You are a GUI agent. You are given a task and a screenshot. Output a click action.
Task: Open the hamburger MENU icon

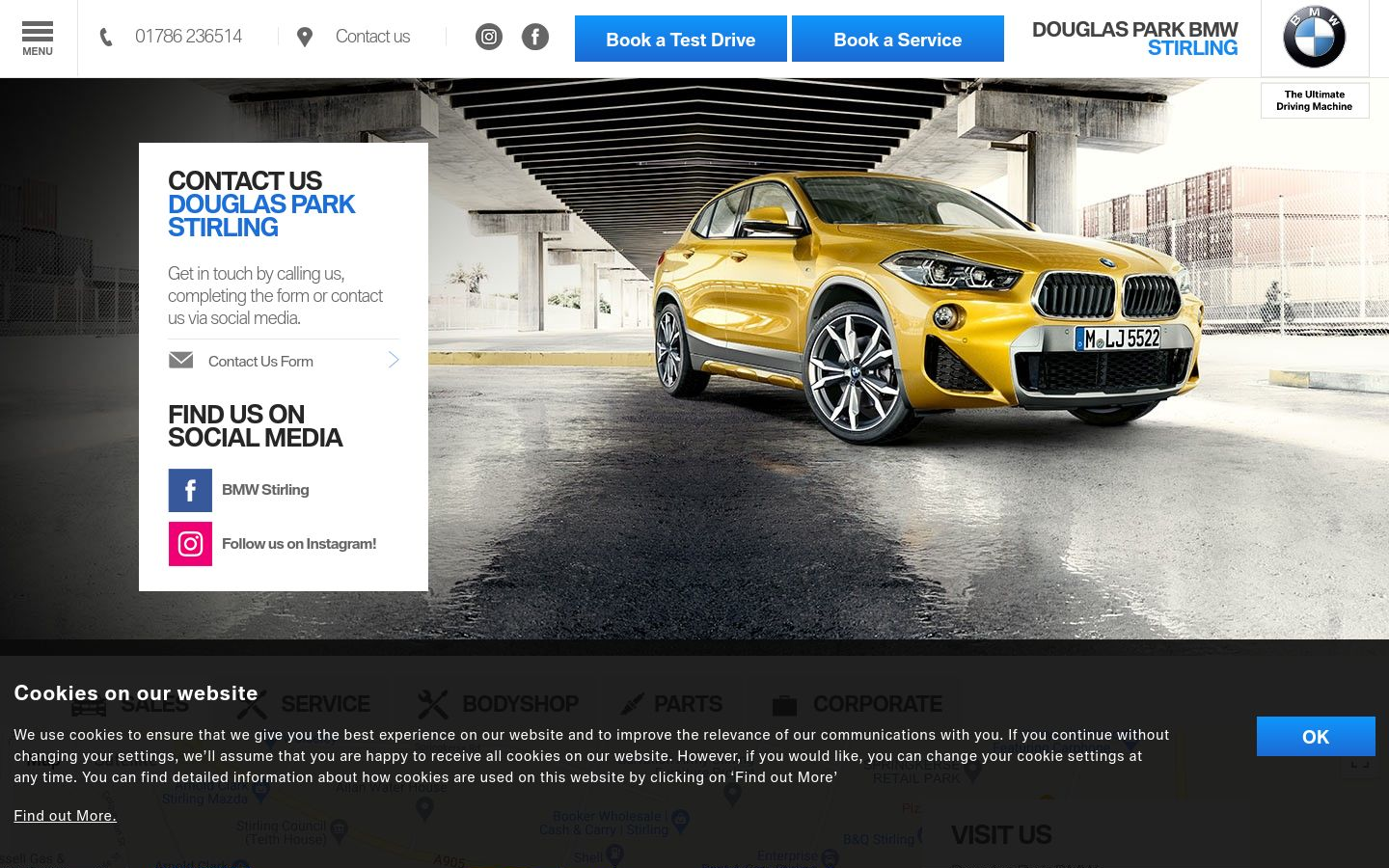click(38, 39)
